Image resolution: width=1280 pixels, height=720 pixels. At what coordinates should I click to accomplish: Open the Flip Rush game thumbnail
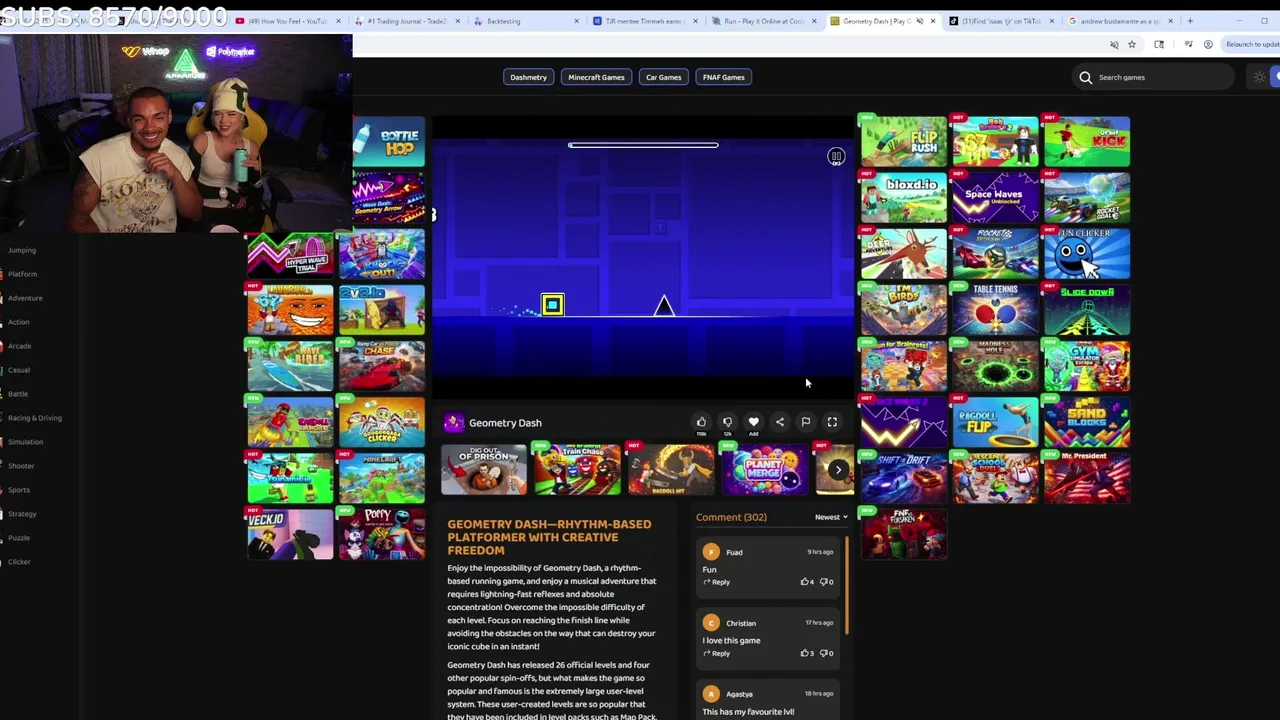click(x=903, y=142)
